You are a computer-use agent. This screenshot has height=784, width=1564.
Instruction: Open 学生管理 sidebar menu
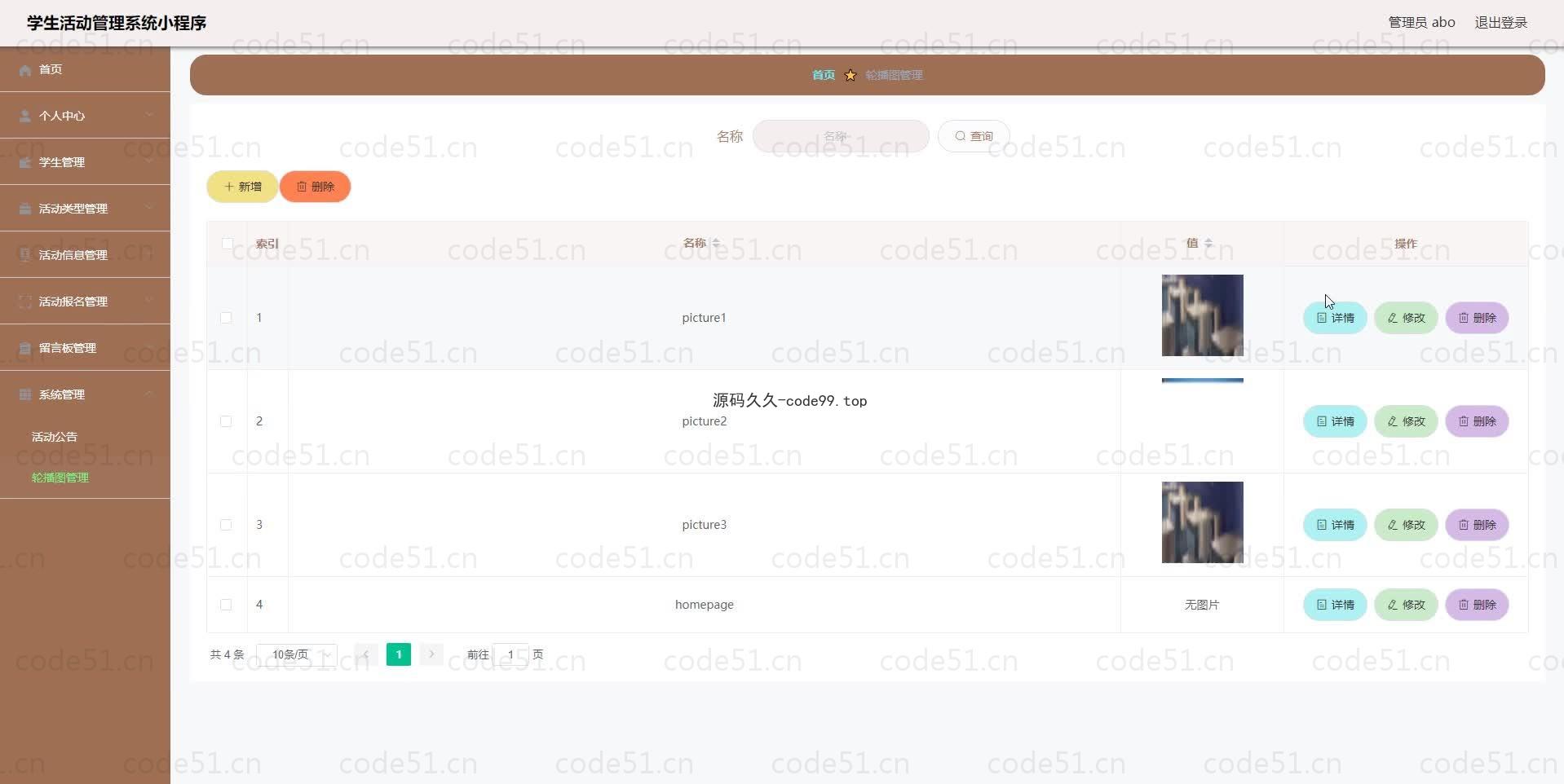click(x=85, y=162)
